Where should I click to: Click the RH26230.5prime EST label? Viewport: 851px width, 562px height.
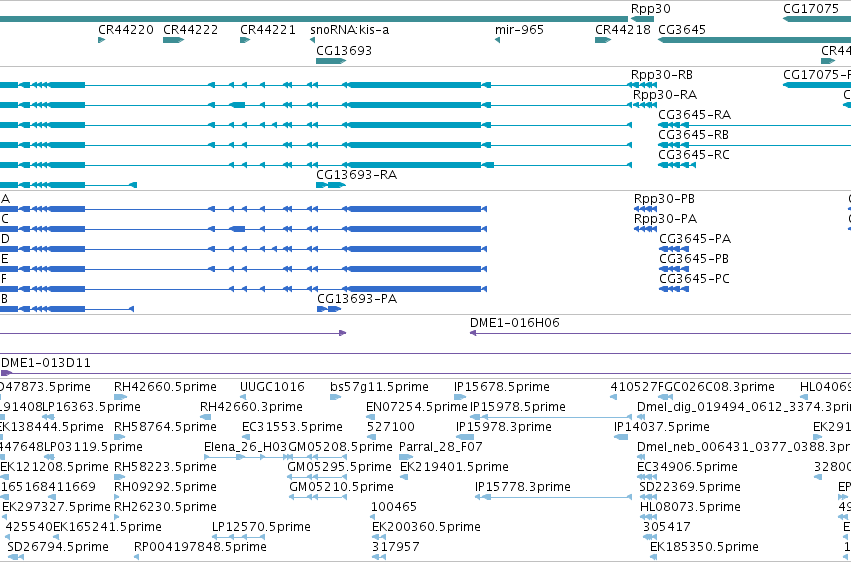pos(165,508)
